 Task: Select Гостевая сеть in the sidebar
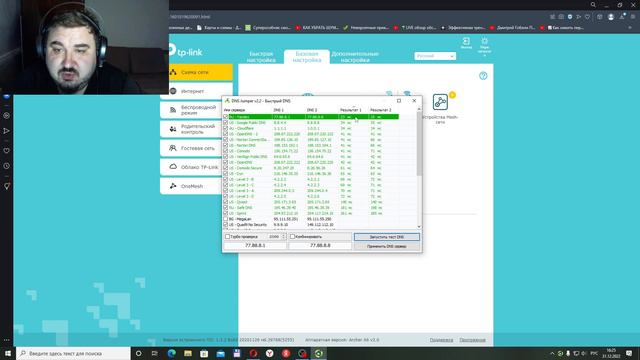pyautogui.click(x=192, y=148)
